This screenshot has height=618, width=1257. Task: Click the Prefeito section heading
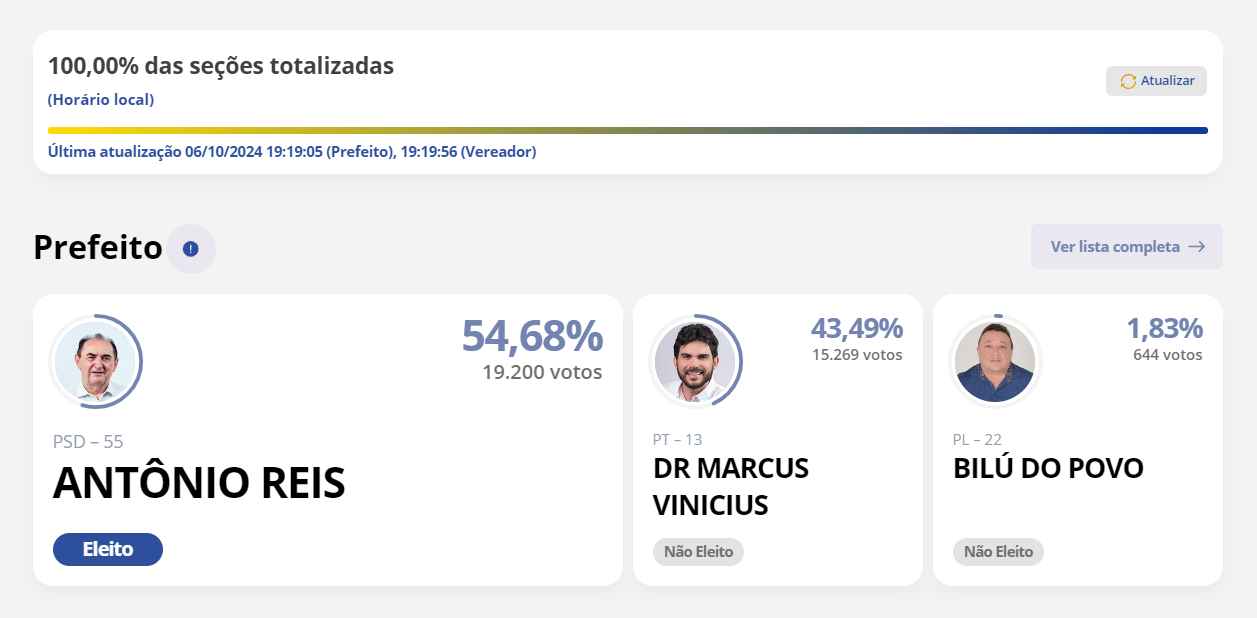tap(98, 247)
